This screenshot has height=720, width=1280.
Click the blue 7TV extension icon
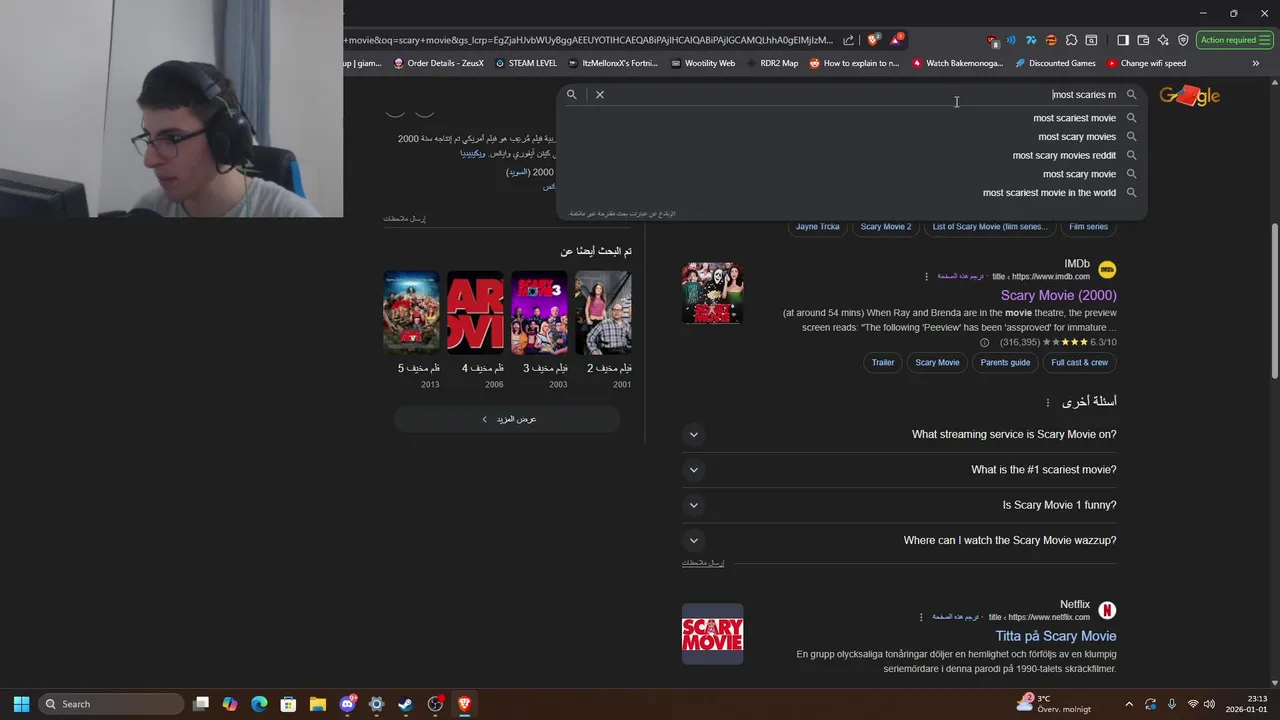click(1031, 40)
